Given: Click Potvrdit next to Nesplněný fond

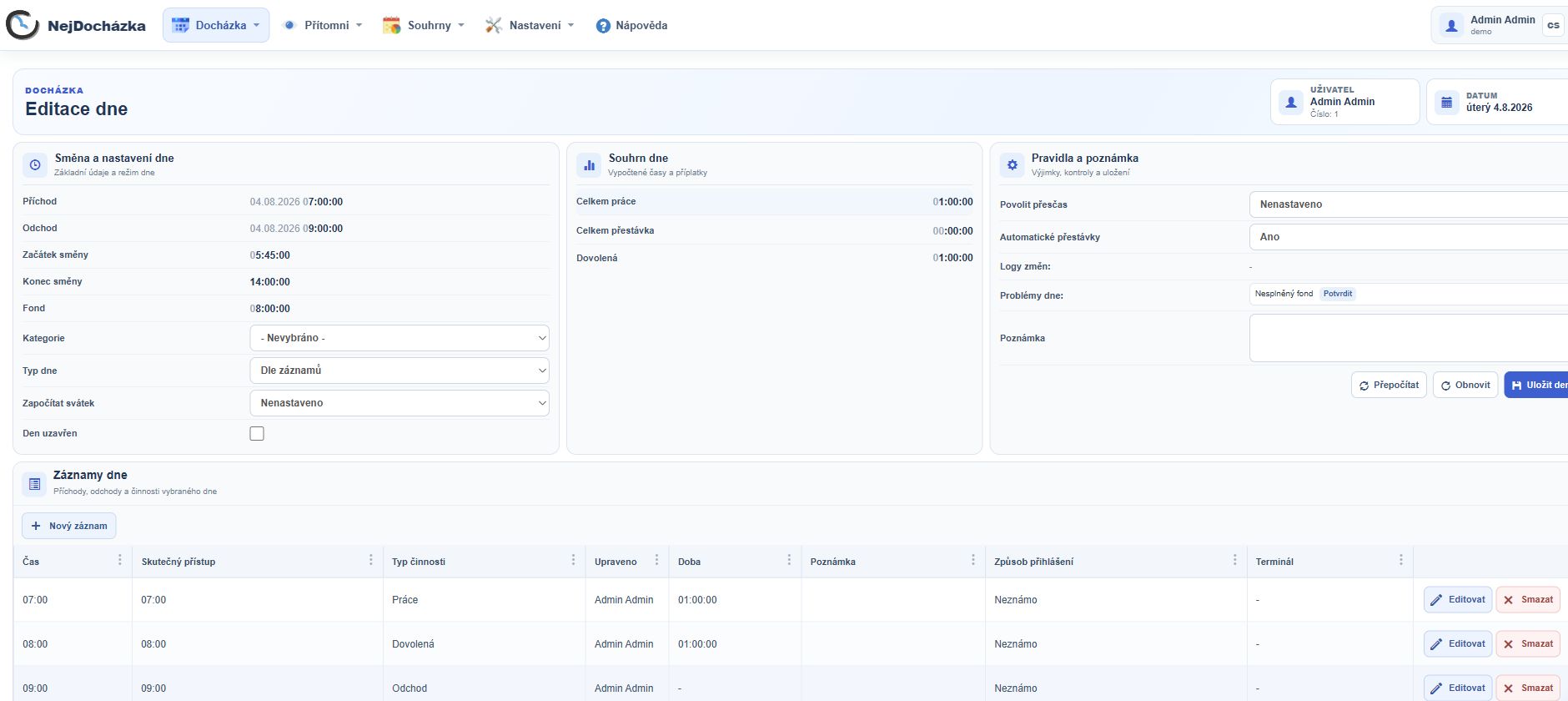Looking at the screenshot, I should click(1338, 294).
